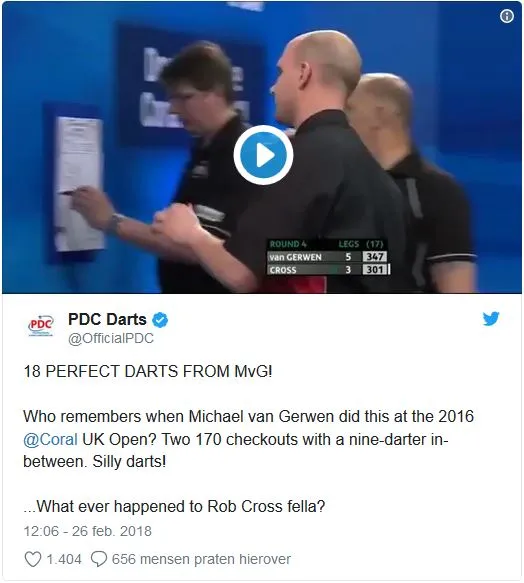Click the PDC profile avatar logo
524x583 pixels.
coord(41,326)
